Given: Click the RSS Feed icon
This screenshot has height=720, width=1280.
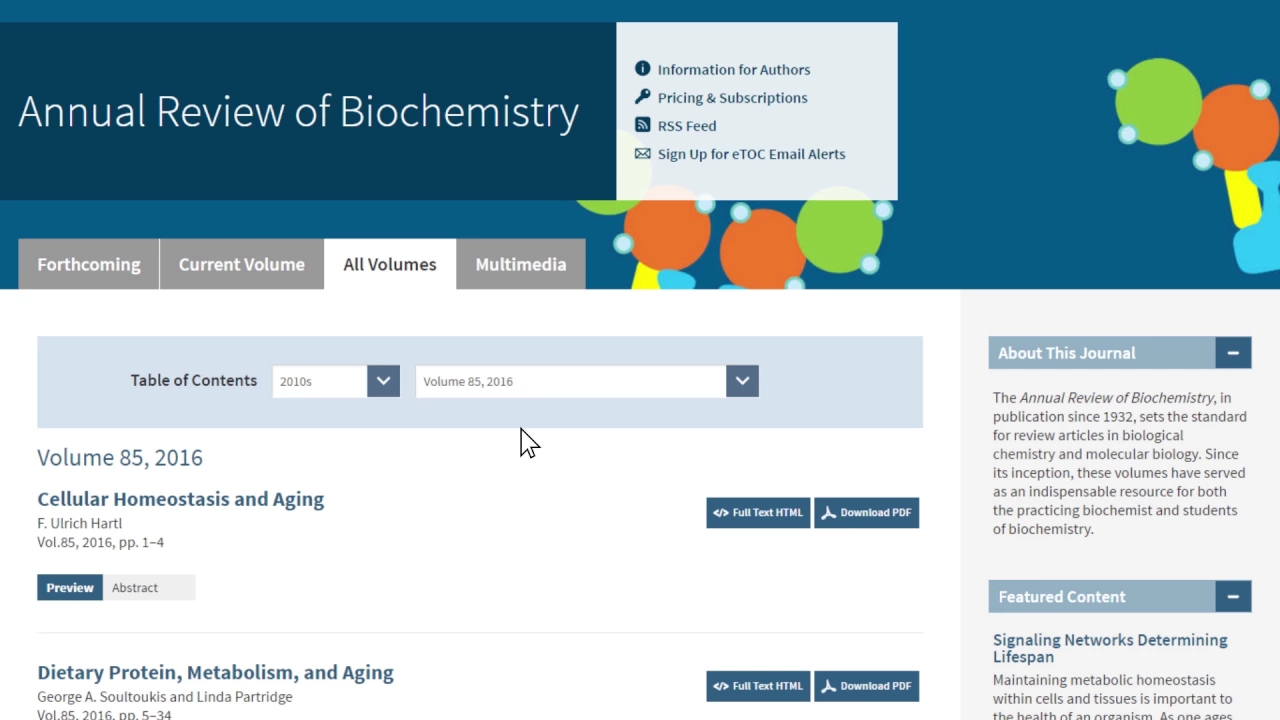Looking at the screenshot, I should [x=642, y=125].
